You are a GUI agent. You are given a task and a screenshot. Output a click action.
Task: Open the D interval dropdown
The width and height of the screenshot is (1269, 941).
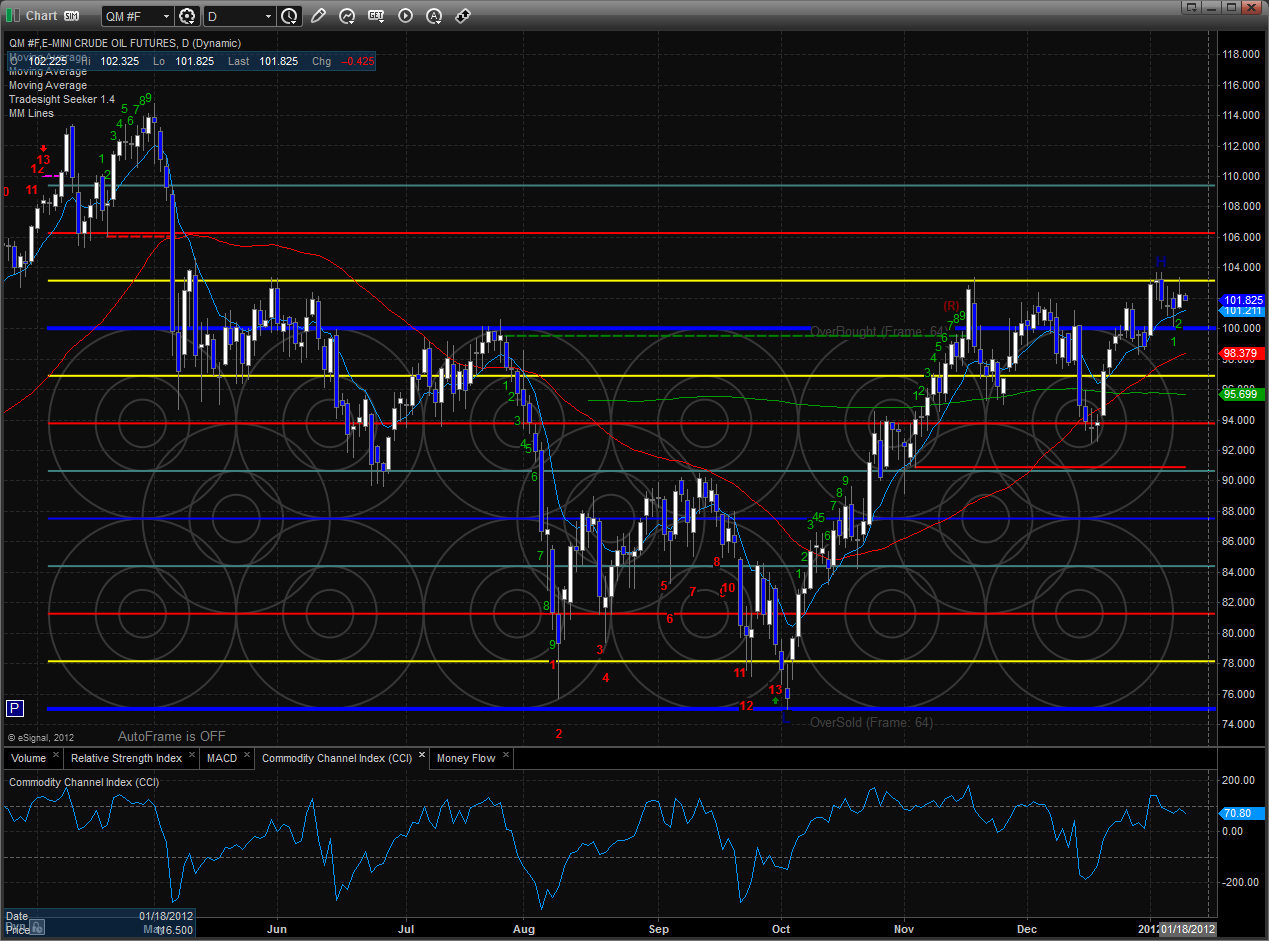239,16
